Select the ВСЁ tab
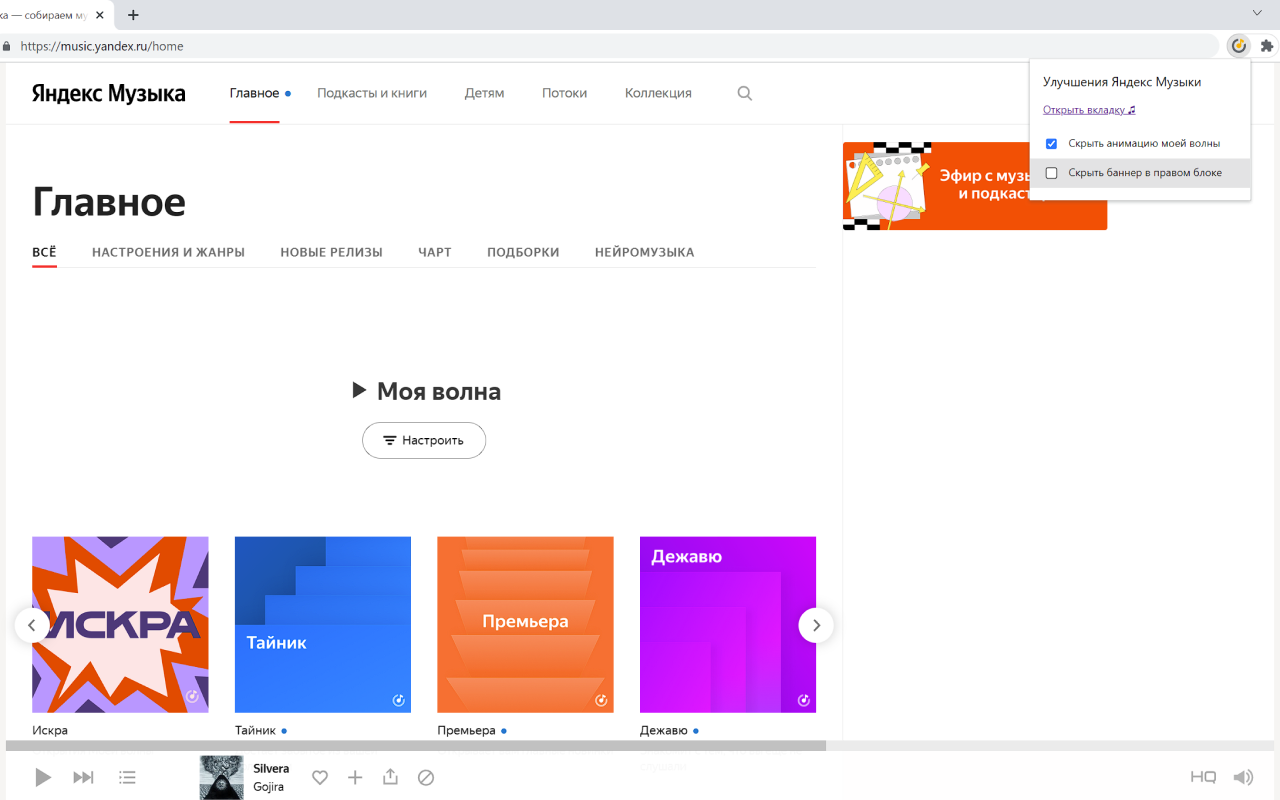The image size is (1280, 800). click(44, 252)
